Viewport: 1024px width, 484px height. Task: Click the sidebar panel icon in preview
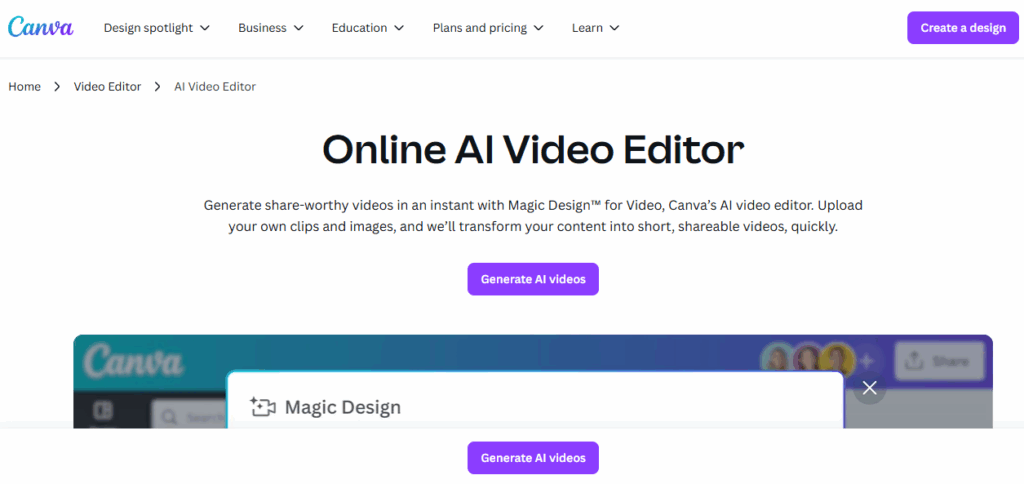click(x=103, y=411)
